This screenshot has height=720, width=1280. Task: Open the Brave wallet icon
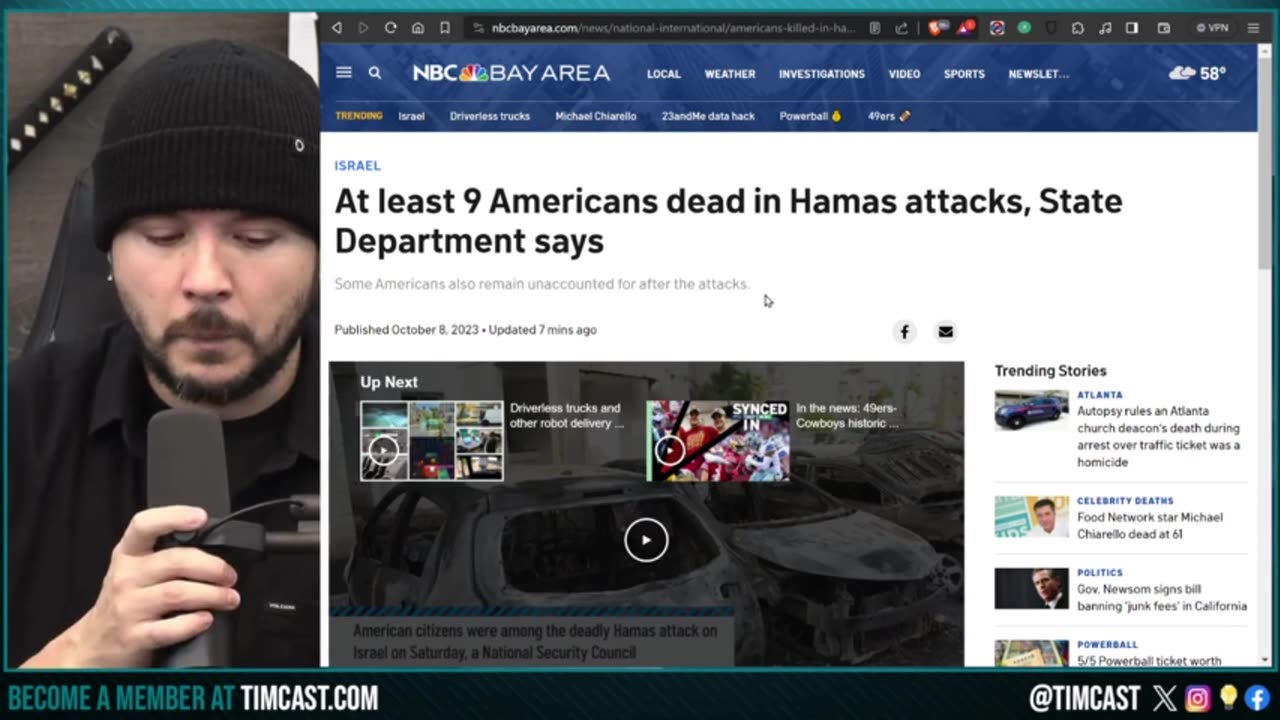(x=1164, y=28)
